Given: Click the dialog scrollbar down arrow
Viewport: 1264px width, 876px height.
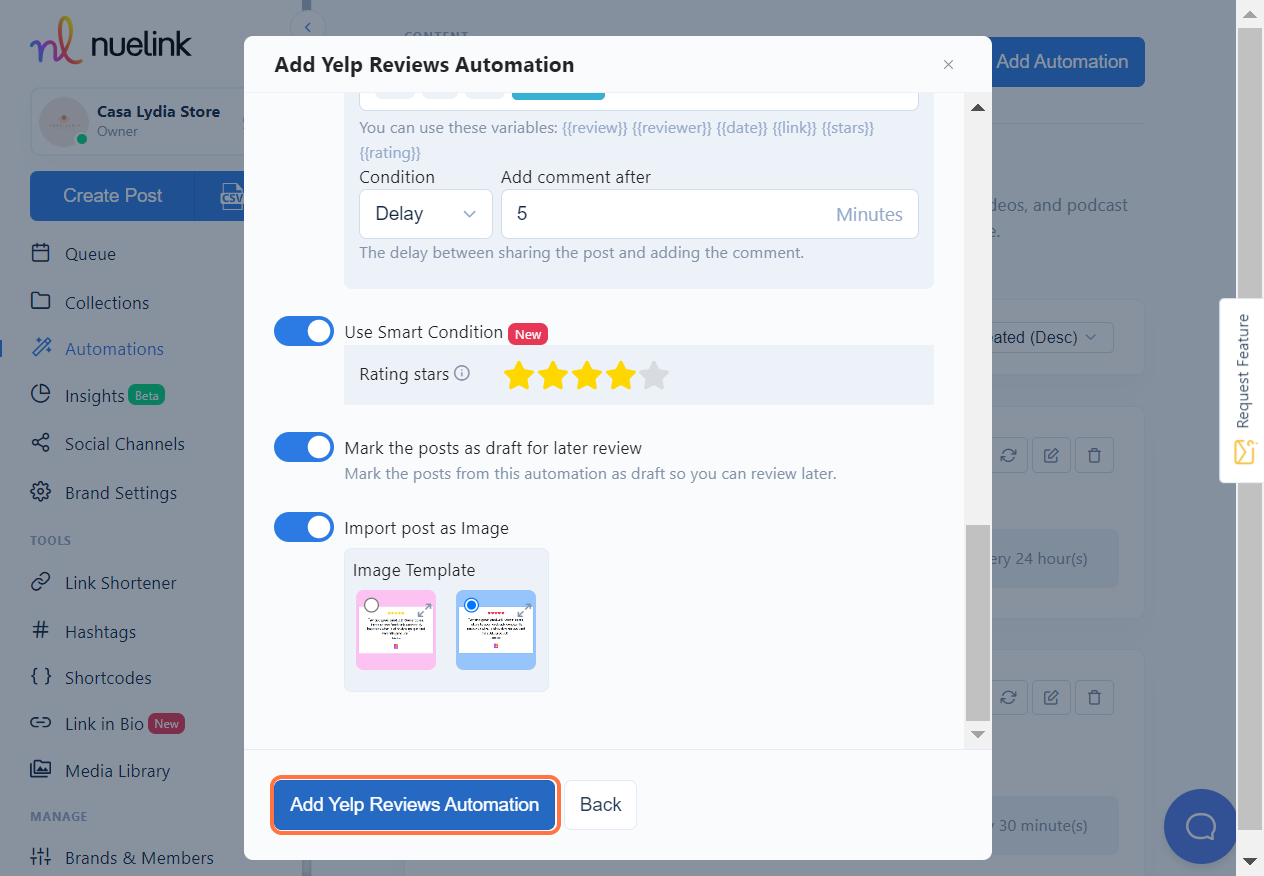Looking at the screenshot, I should click(978, 734).
